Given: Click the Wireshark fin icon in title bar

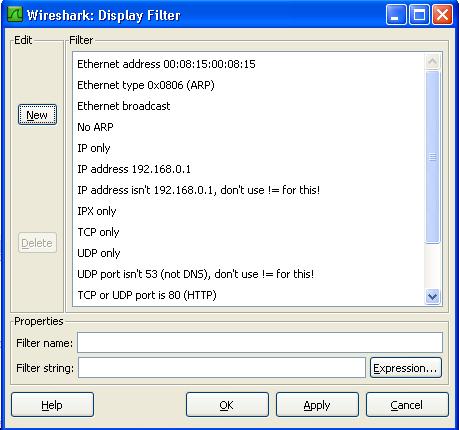Looking at the screenshot, I should 15,14.
